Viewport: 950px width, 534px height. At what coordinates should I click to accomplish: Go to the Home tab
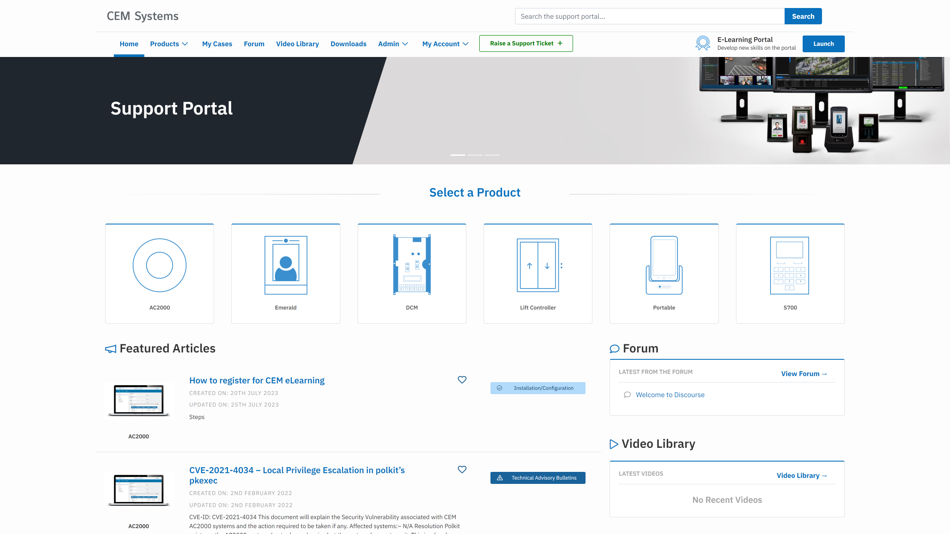point(128,44)
